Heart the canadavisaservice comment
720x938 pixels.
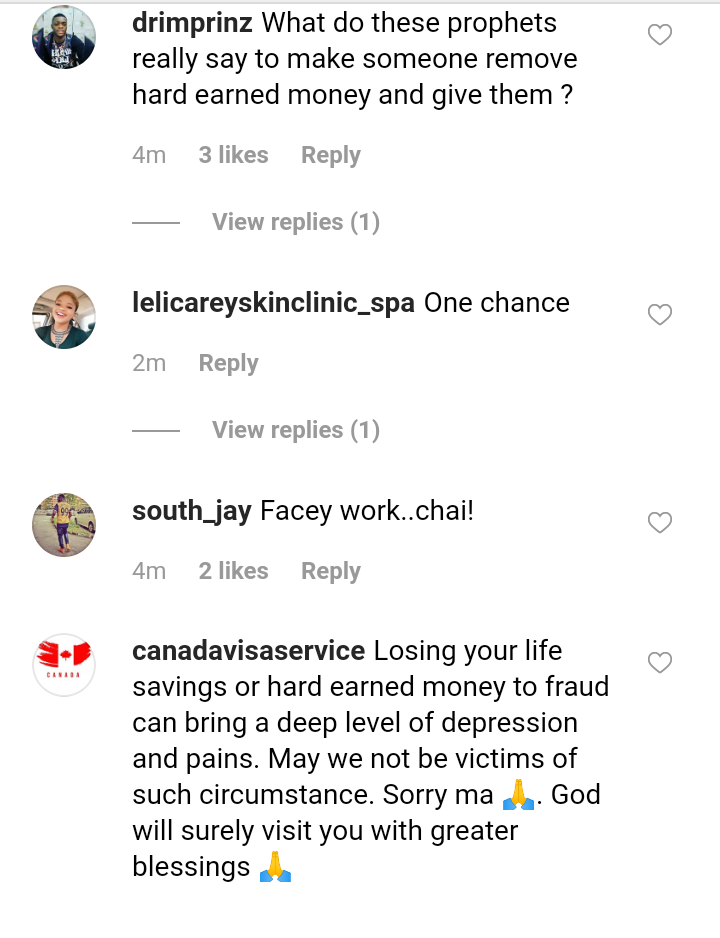[660, 663]
